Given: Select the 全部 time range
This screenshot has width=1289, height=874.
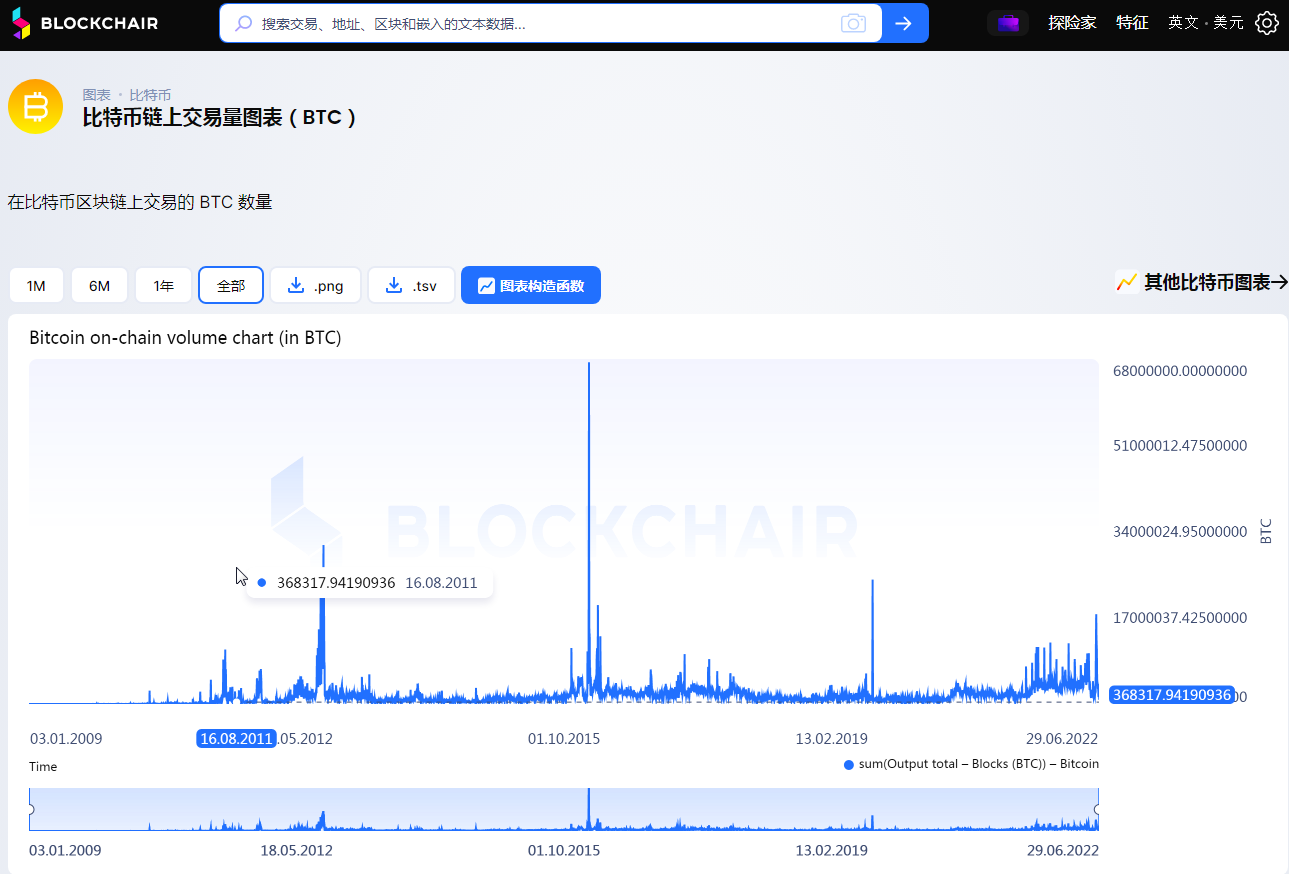Looking at the screenshot, I should pyautogui.click(x=231, y=286).
